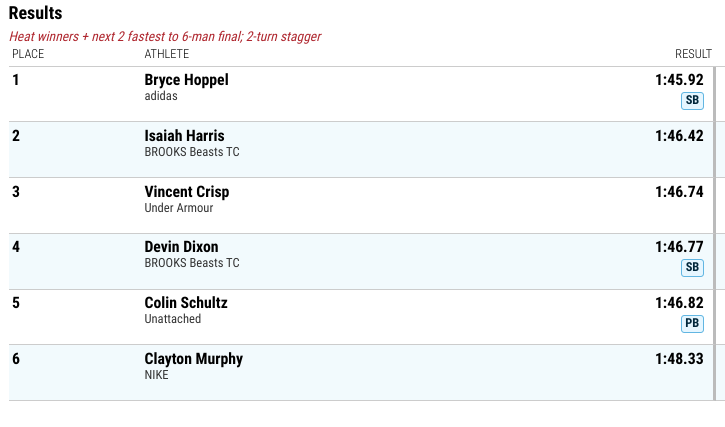
Task: Click the NIKE team label
Action: [156, 375]
